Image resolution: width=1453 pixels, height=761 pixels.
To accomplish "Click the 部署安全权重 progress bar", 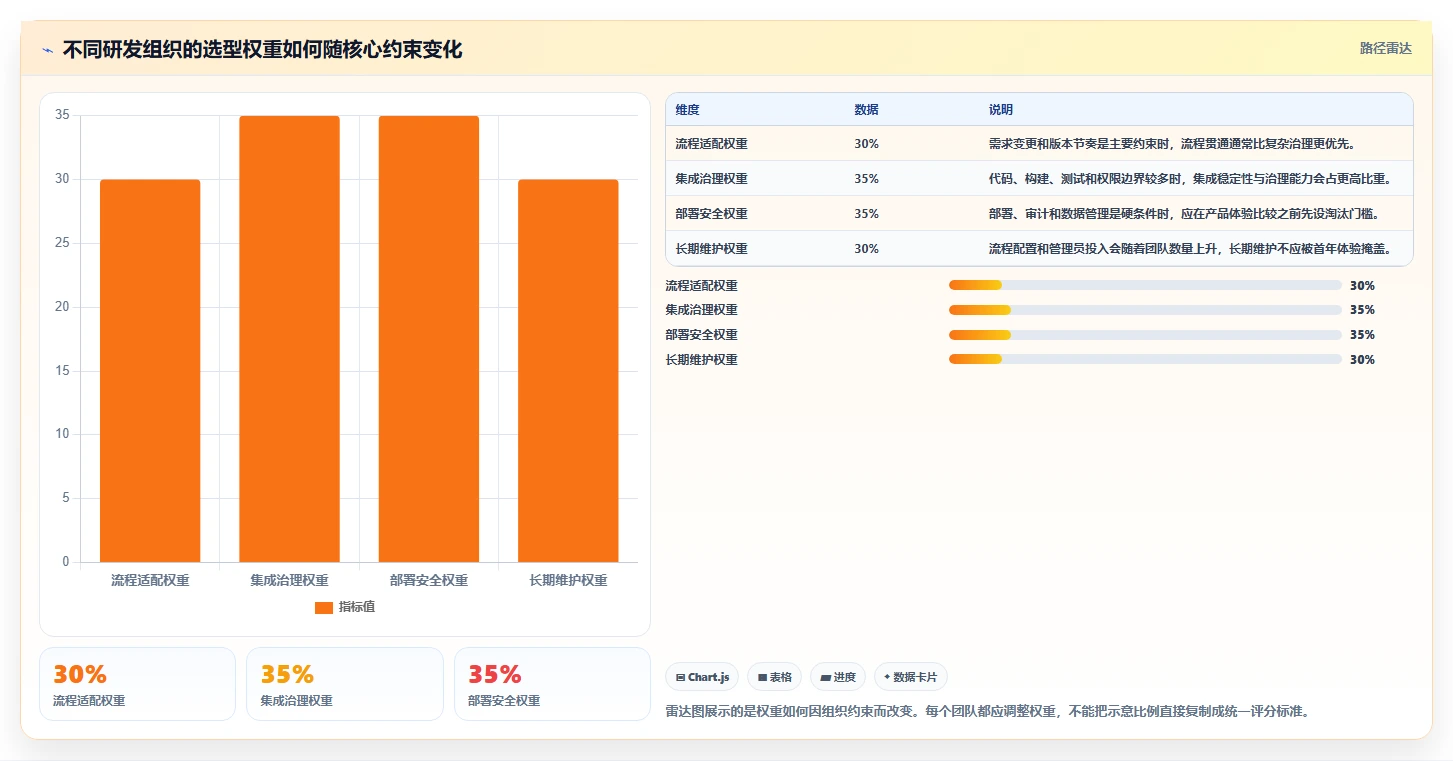I will point(1145,335).
